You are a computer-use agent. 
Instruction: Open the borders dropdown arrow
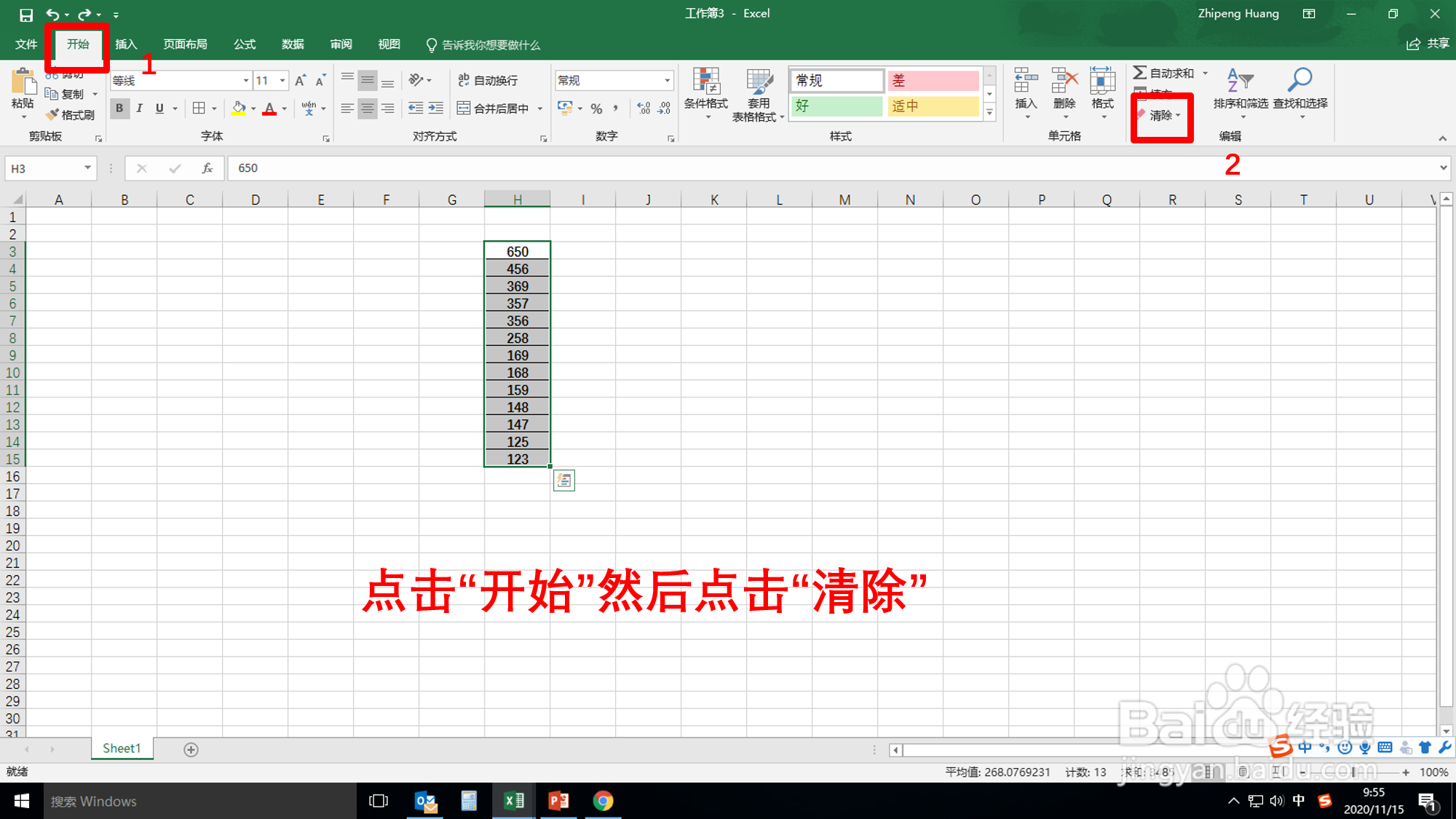[x=214, y=108]
